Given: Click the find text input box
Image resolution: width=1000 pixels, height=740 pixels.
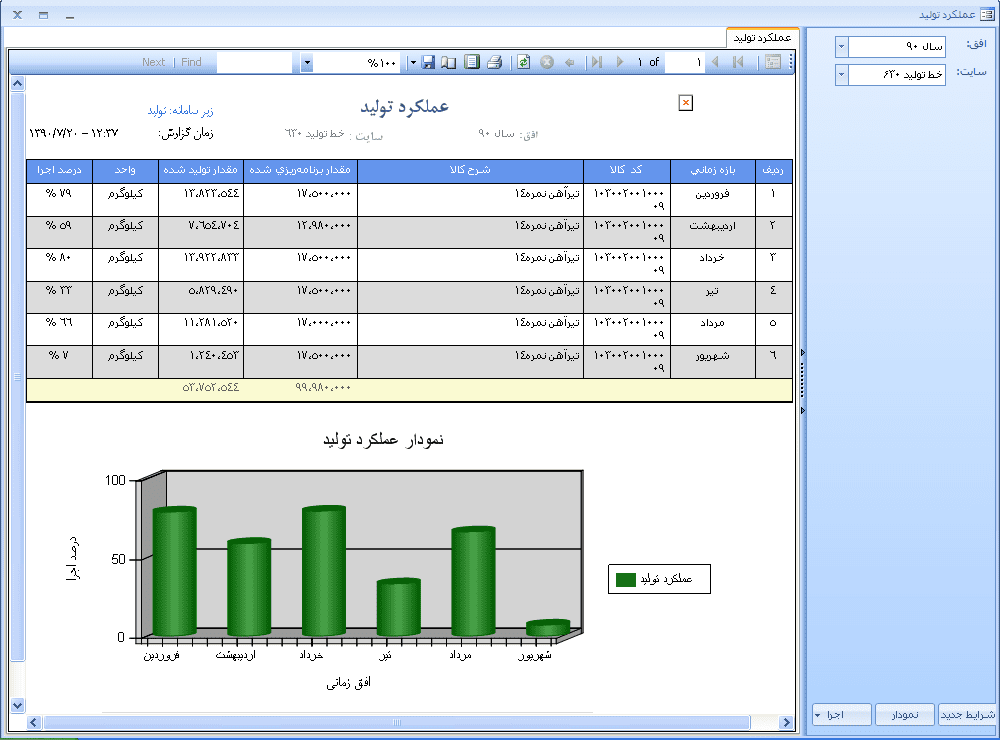Looking at the screenshot, I should click(x=258, y=62).
